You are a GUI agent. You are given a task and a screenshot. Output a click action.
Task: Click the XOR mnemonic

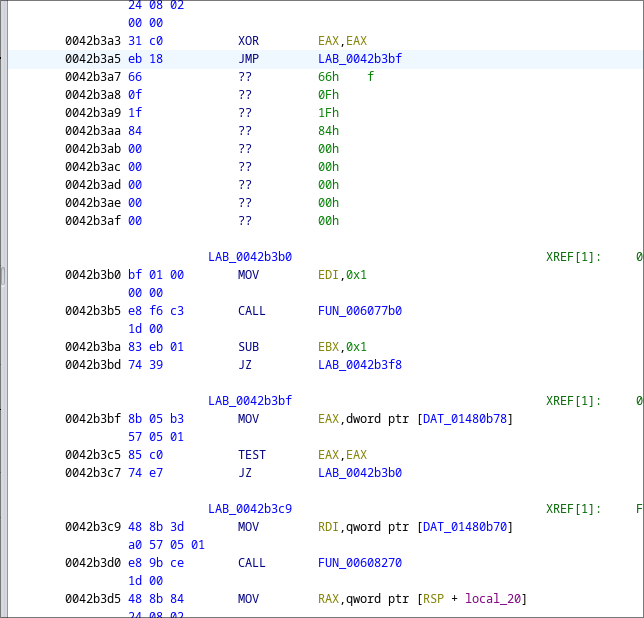click(x=248, y=41)
